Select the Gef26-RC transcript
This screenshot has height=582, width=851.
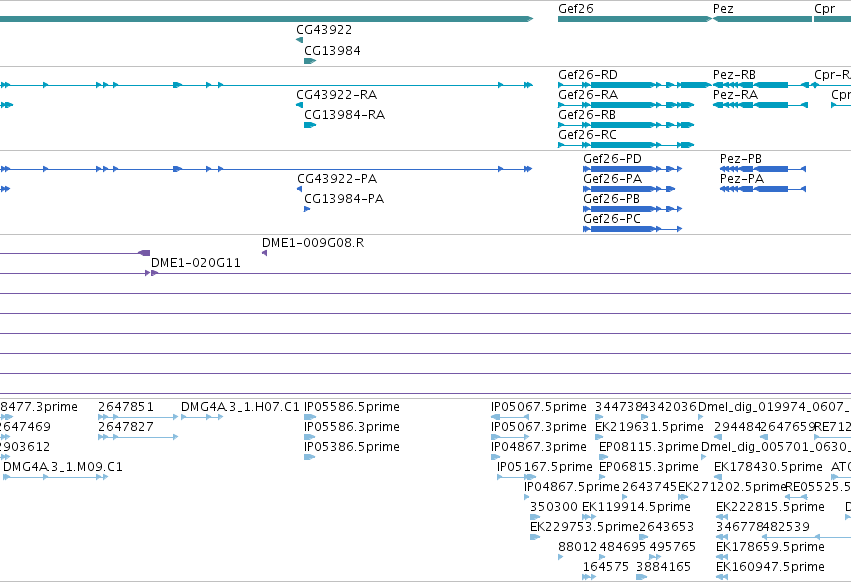626,145
